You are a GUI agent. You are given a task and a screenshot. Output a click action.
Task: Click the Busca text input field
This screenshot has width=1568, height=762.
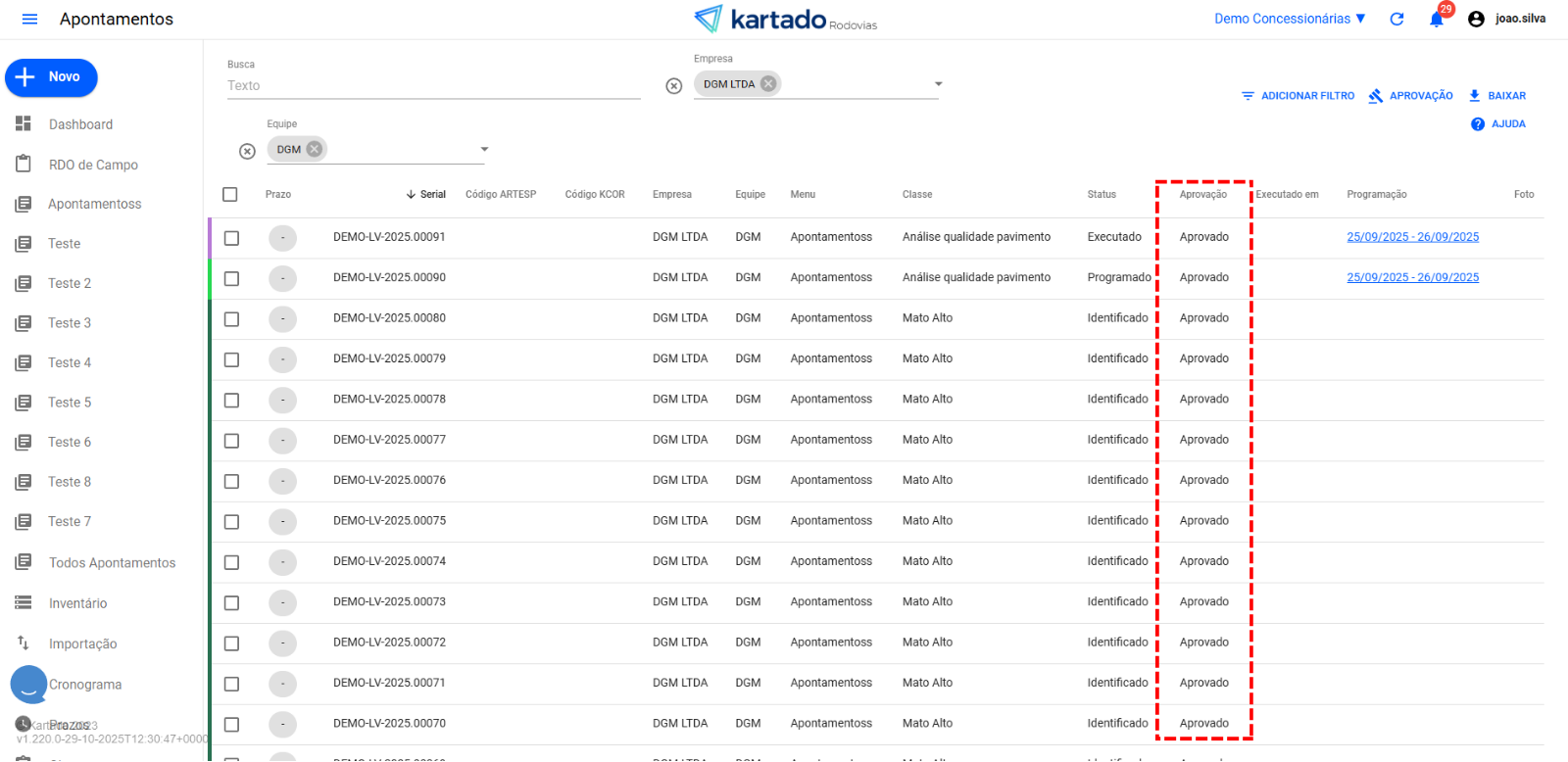(x=431, y=86)
